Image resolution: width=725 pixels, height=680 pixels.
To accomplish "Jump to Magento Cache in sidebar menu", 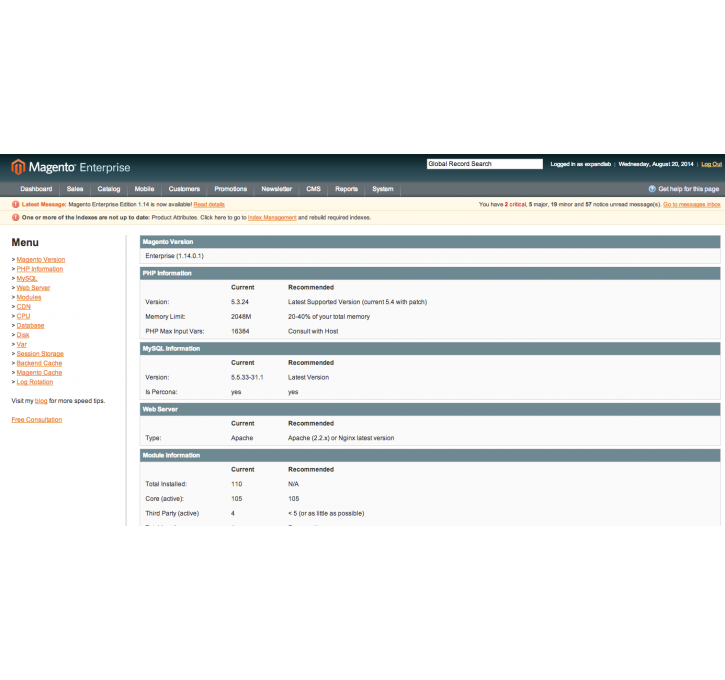I will pos(39,372).
